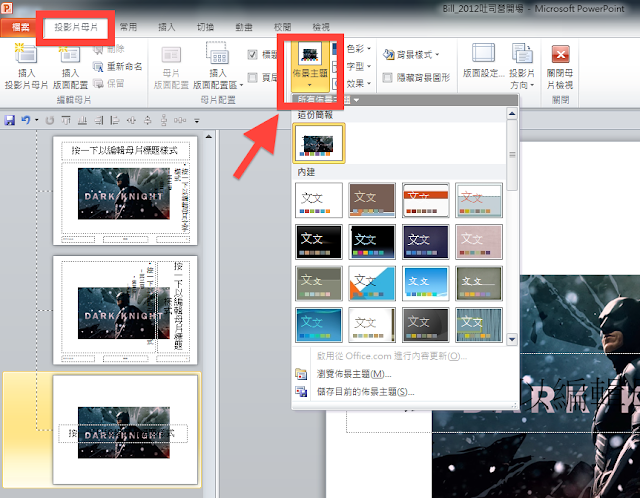
Task: Select the brown built-in theme swatch
Action: (x=372, y=200)
